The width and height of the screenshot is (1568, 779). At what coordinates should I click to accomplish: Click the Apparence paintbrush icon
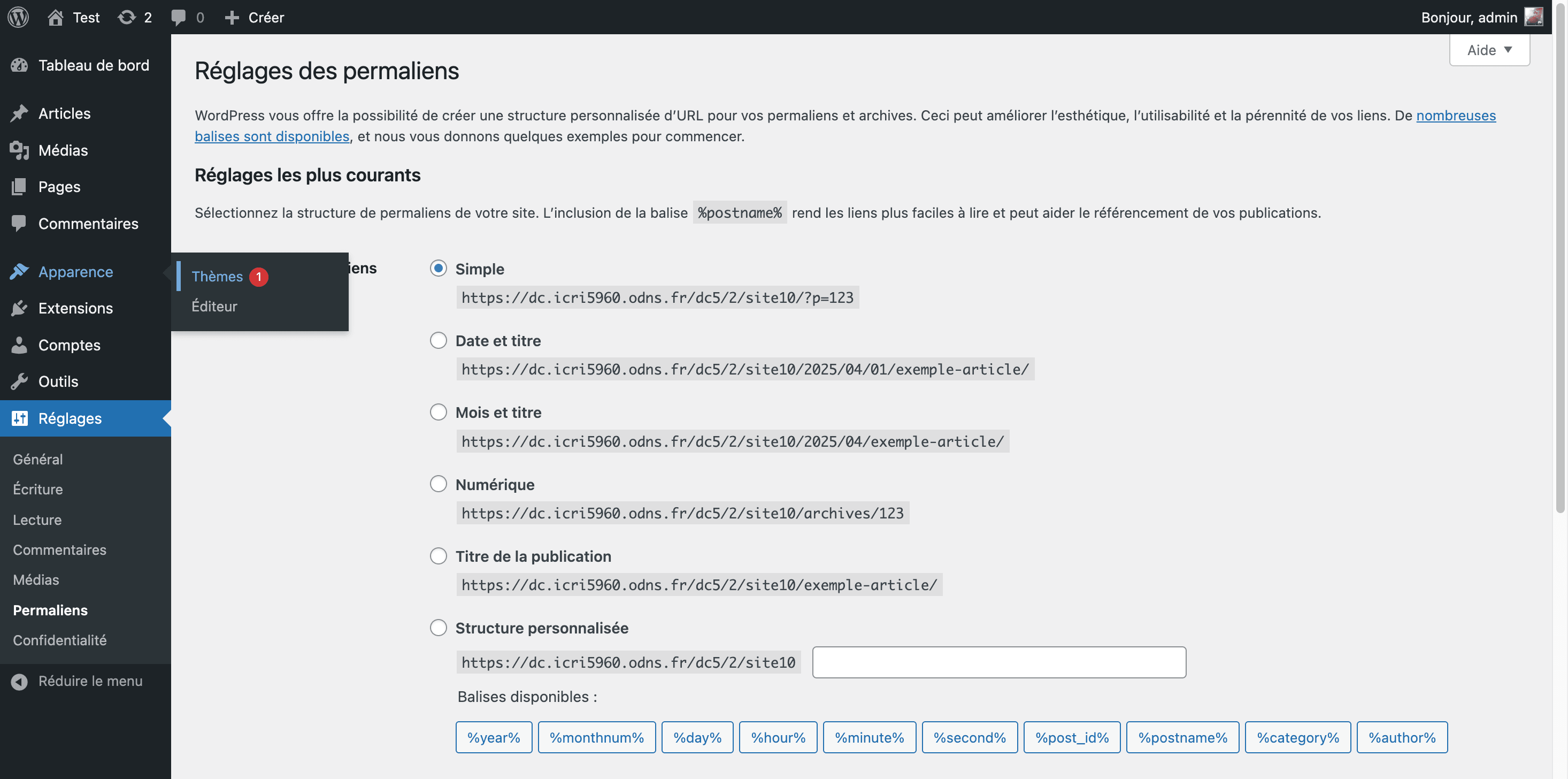click(x=19, y=272)
